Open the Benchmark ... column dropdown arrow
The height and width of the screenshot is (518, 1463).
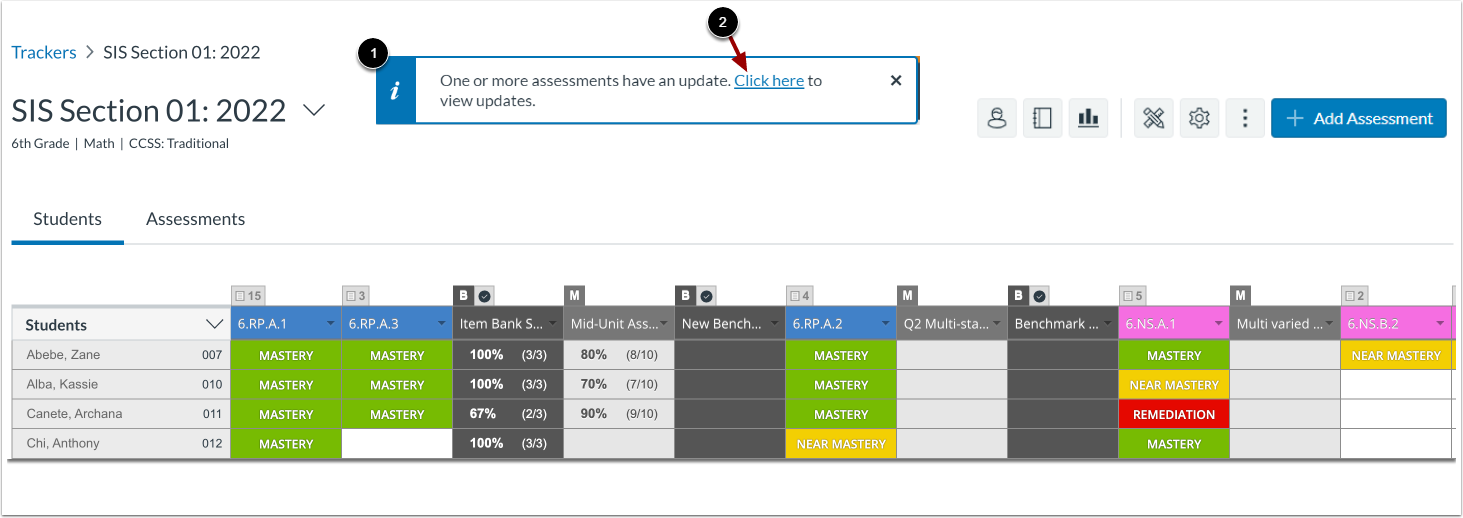(1107, 324)
